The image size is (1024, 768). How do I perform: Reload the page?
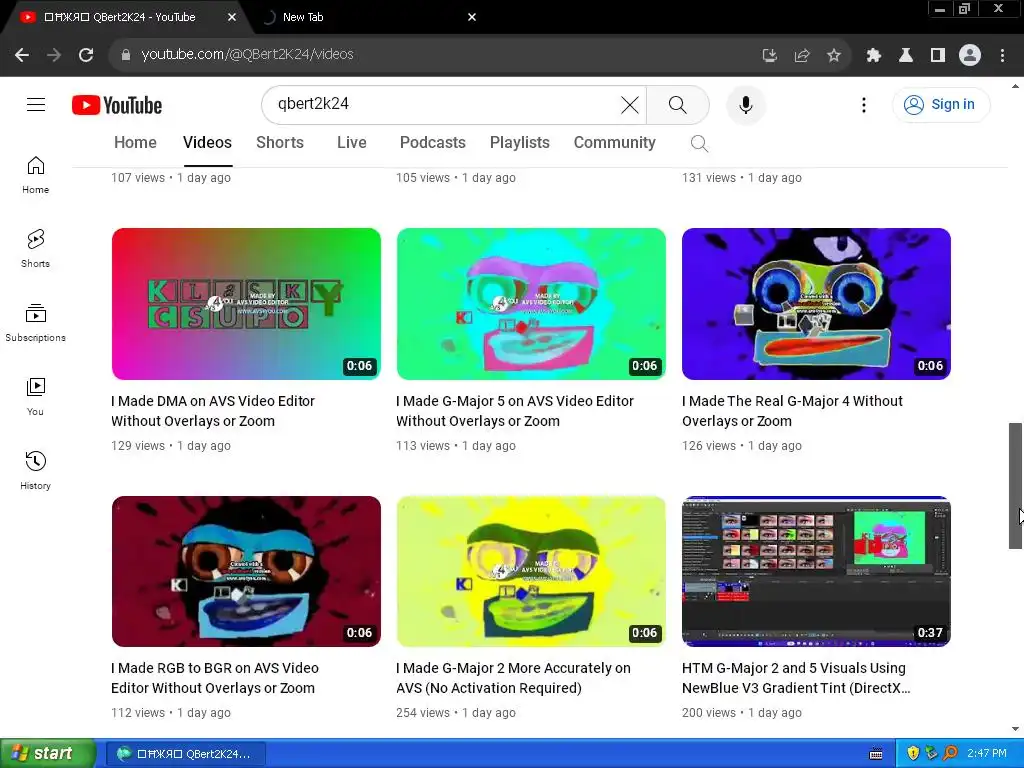86,55
